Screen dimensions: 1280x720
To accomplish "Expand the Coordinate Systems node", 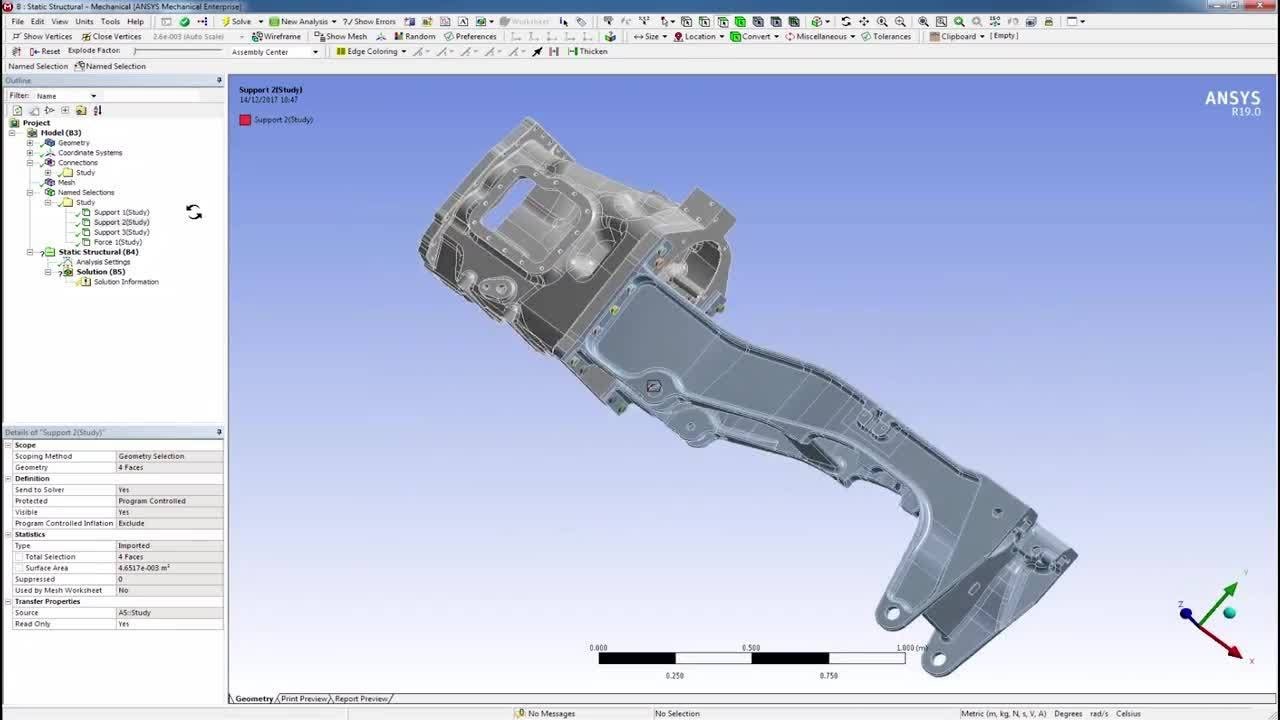I will (x=30, y=153).
